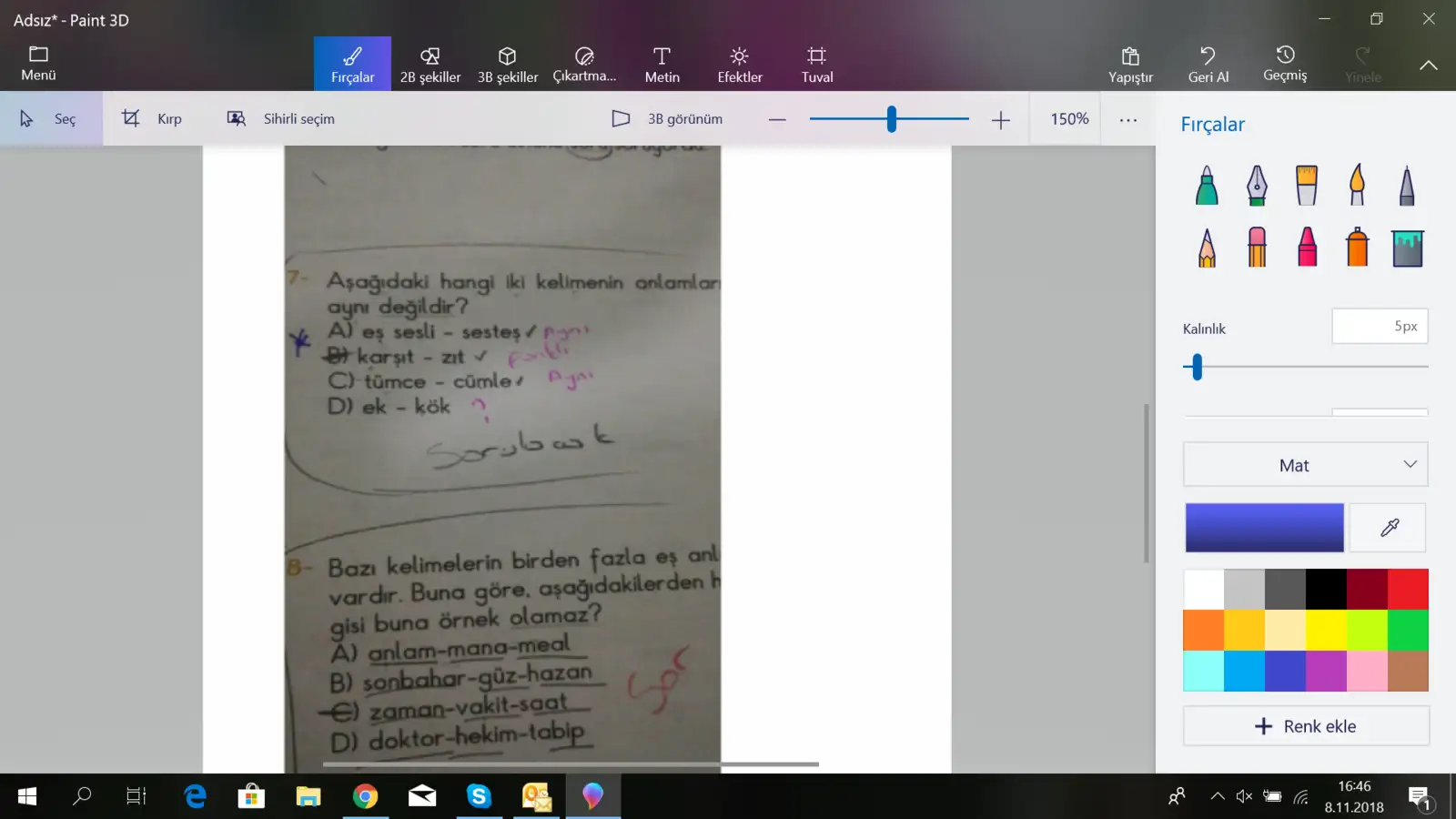Select the Eraser tool
This screenshot has width=1456, height=819.
coord(1257,247)
